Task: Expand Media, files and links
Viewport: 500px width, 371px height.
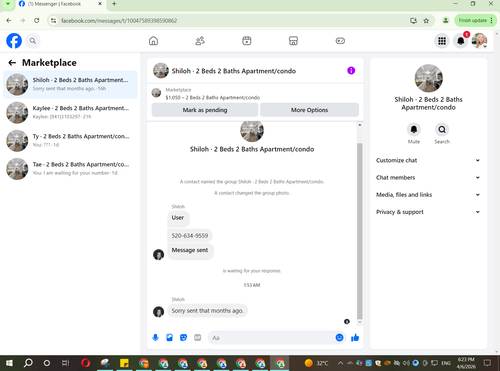Action: pyautogui.click(x=428, y=195)
